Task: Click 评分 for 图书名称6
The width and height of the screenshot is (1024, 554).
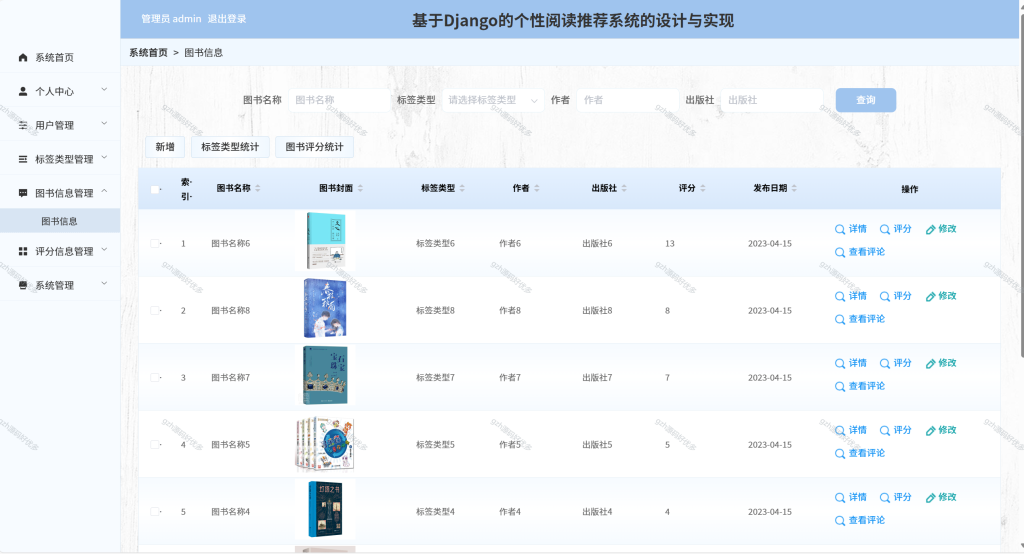Action: click(895, 229)
